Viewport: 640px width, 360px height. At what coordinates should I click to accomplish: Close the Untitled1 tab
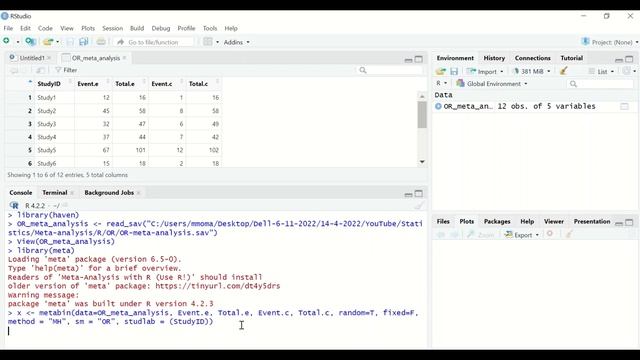coord(49,58)
